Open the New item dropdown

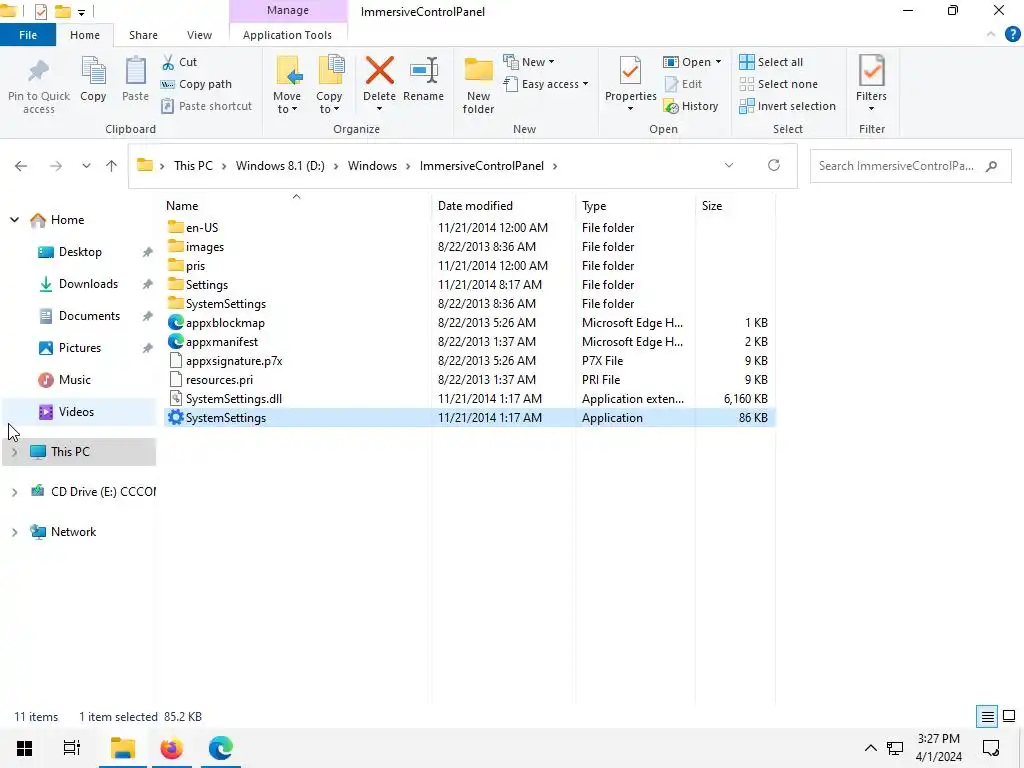point(529,62)
